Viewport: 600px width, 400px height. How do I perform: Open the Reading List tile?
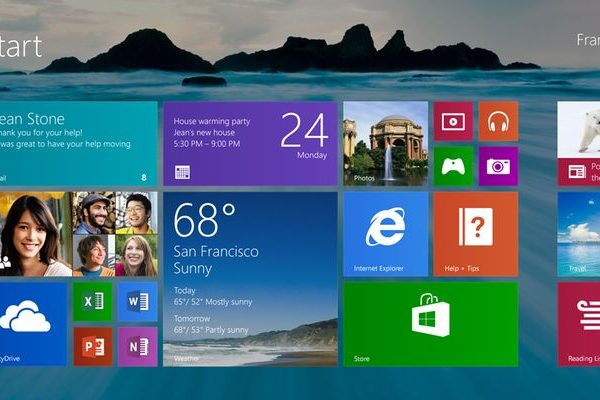pyautogui.click(x=578, y=323)
